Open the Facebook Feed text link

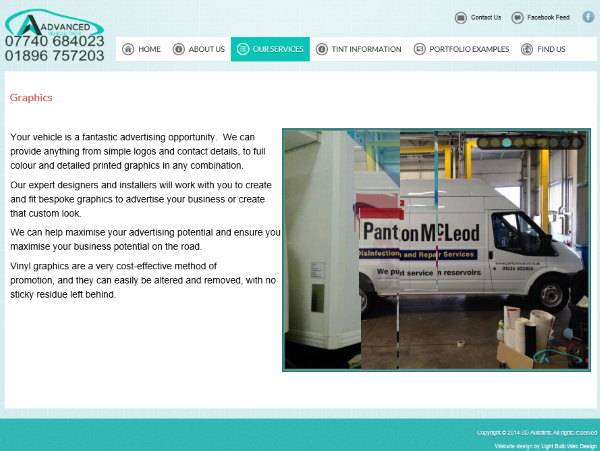(x=548, y=17)
